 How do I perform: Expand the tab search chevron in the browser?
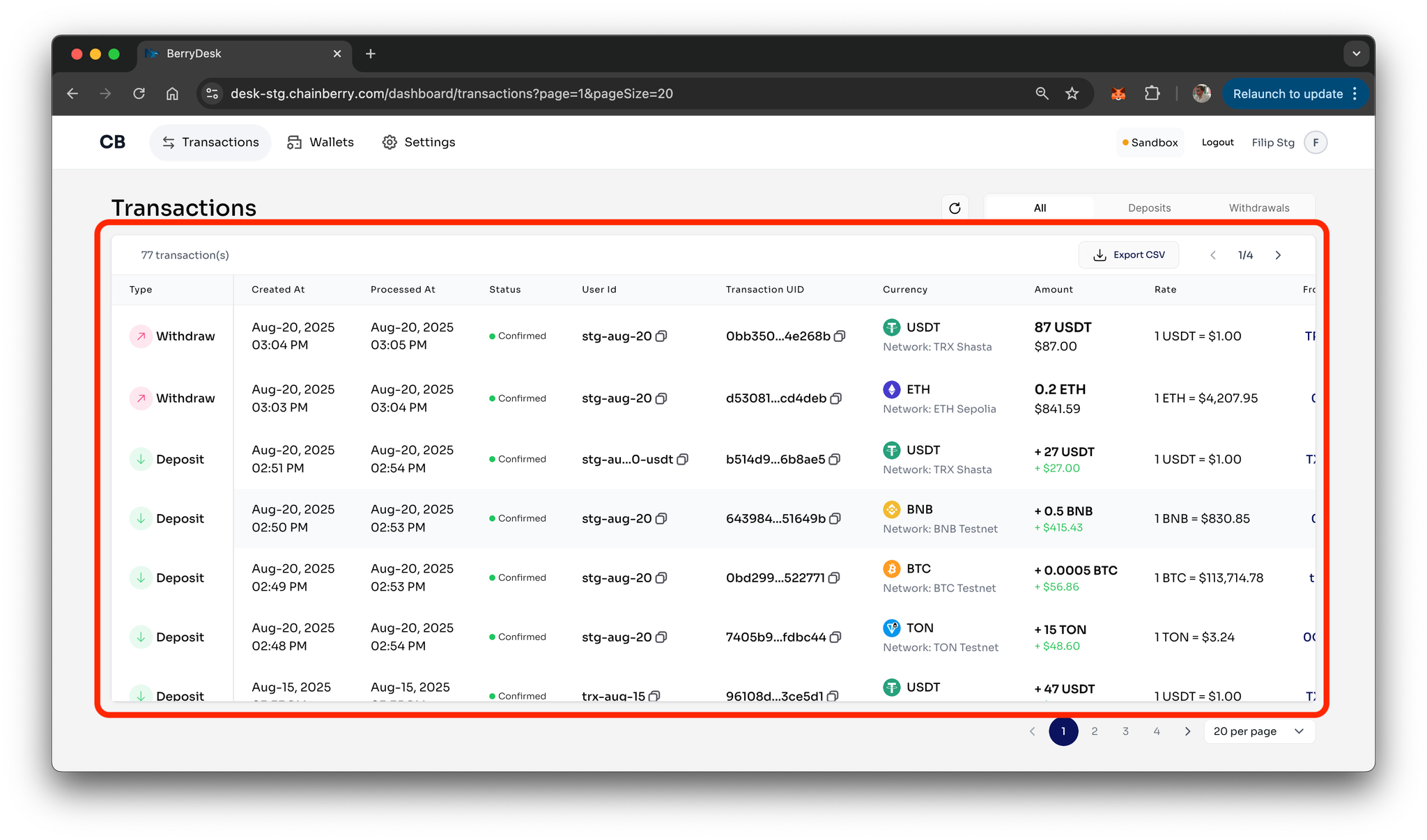pos(1356,54)
